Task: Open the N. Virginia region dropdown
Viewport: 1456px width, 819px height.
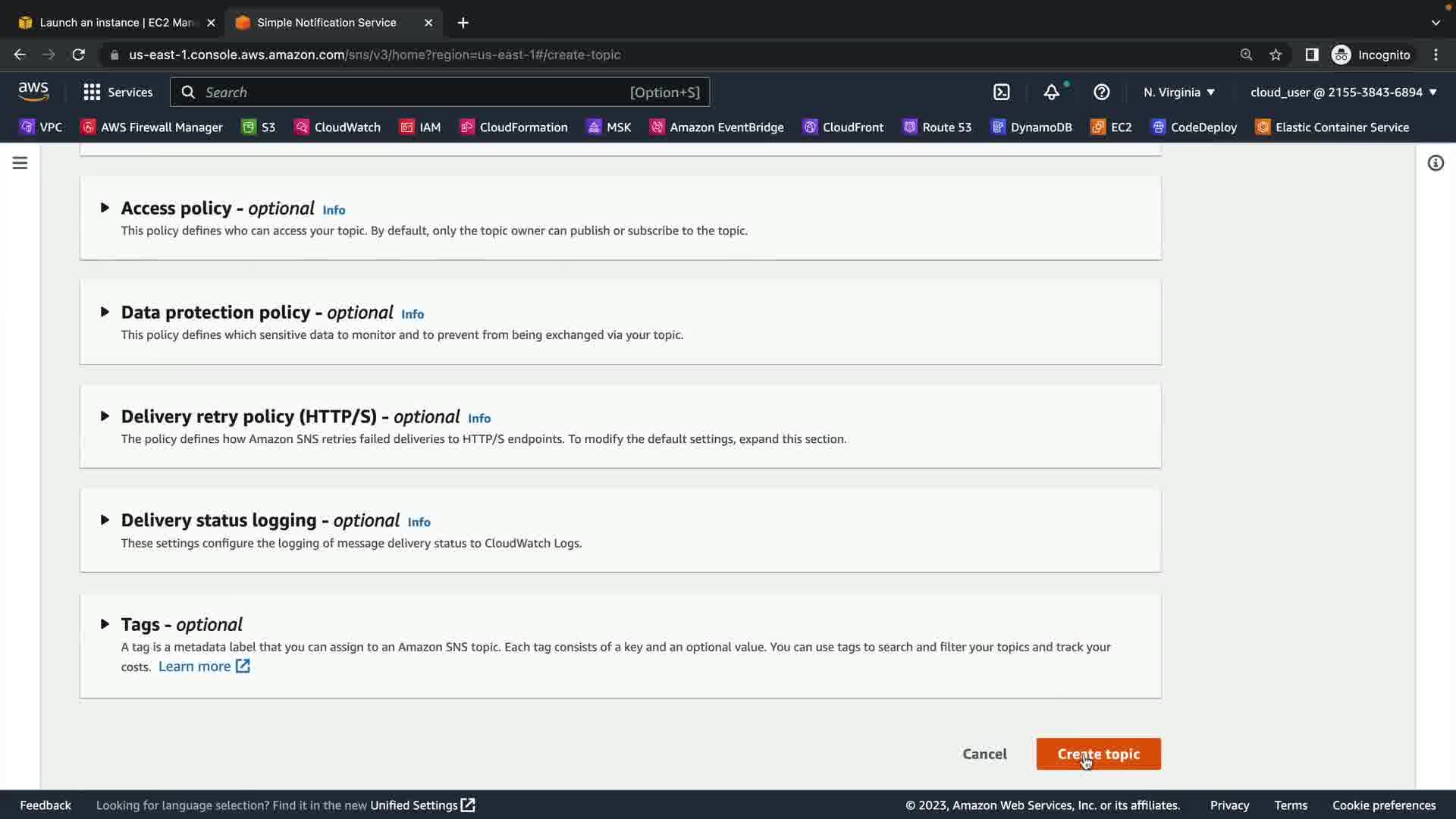Action: click(1178, 93)
